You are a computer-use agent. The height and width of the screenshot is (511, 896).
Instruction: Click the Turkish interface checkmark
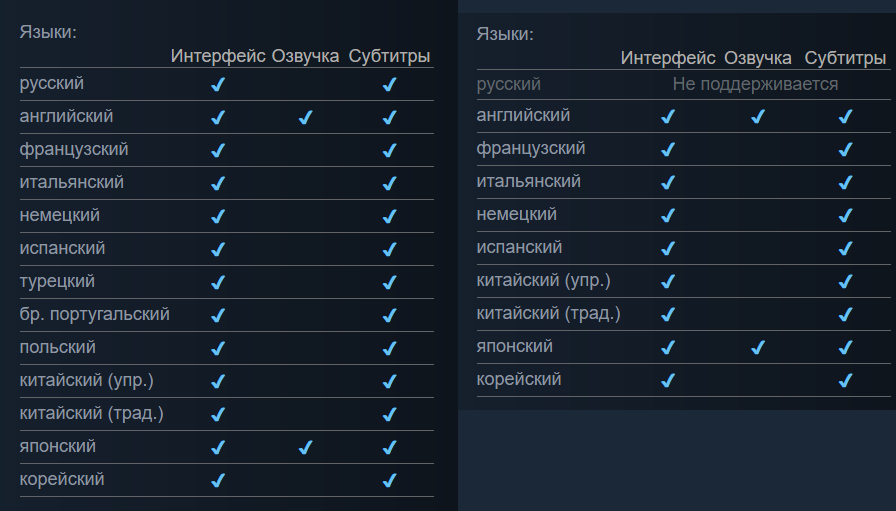point(218,283)
